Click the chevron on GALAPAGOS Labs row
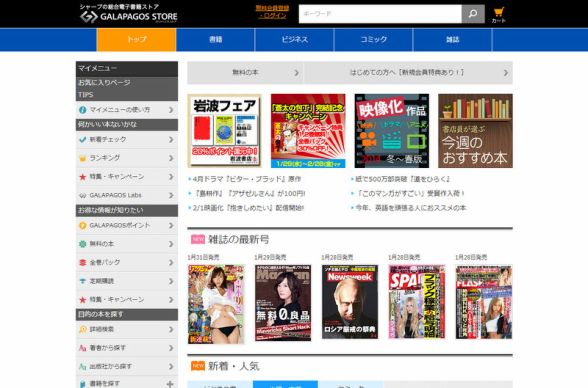Screen dimensions: 588x388 [x=171, y=195]
